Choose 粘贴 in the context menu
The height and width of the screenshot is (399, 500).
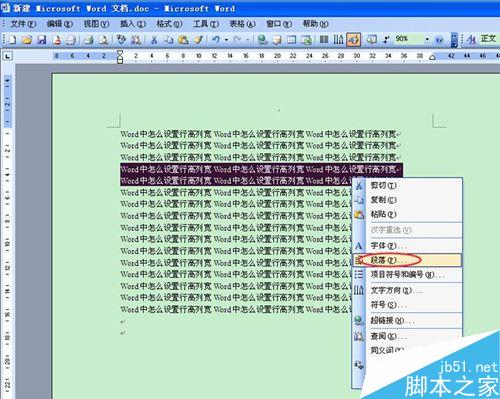coord(407,214)
